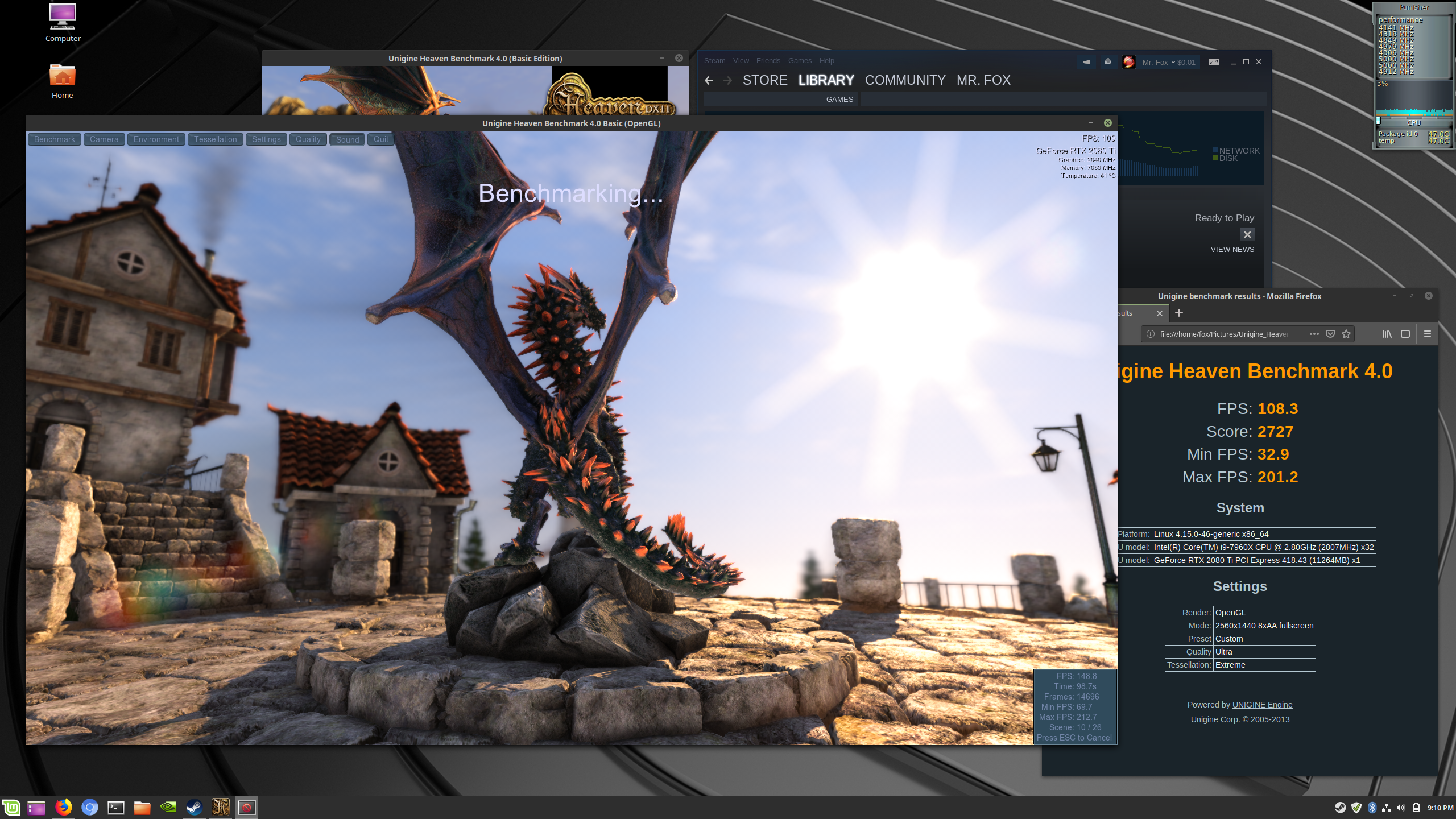Open the Games menu in Steam
Viewport: 1456px width, 819px height.
coord(800,61)
